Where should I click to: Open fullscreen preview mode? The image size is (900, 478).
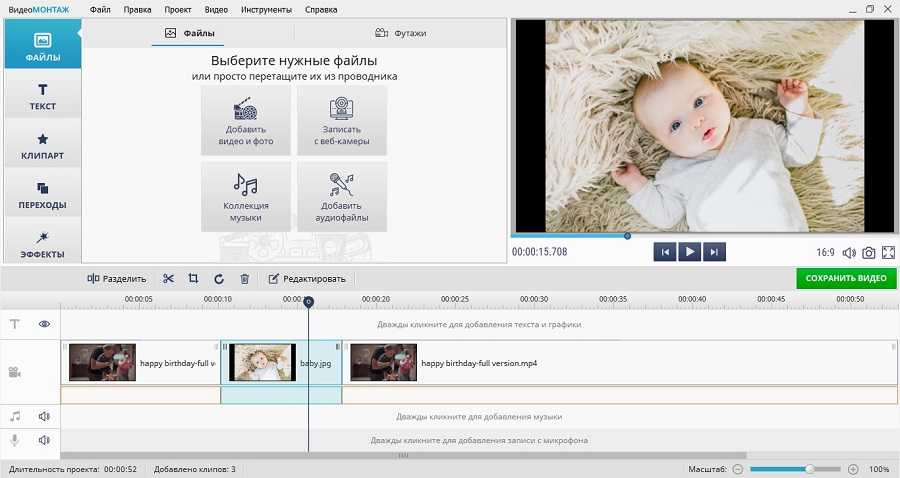click(x=888, y=253)
